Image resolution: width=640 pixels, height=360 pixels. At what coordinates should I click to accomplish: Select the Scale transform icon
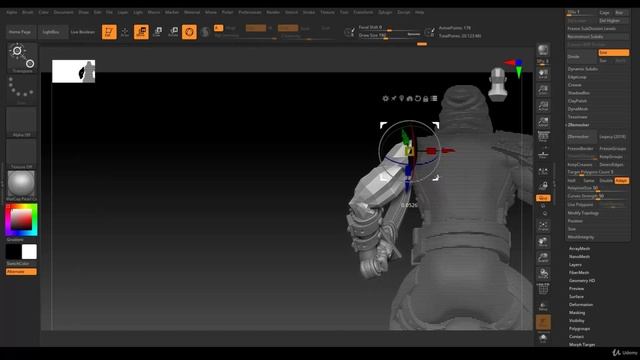[x=158, y=32]
